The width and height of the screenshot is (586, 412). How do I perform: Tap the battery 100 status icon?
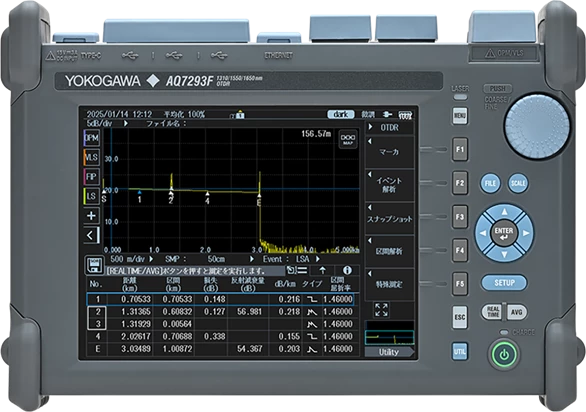pyautogui.click(x=405, y=114)
